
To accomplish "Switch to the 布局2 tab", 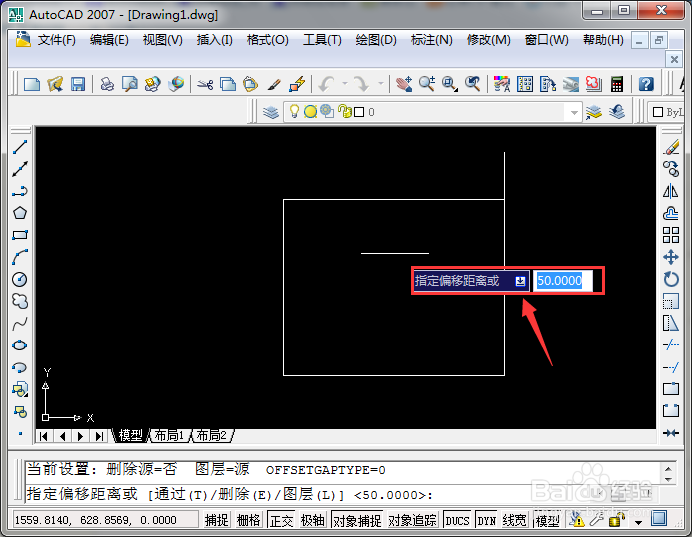I will tap(212, 436).
